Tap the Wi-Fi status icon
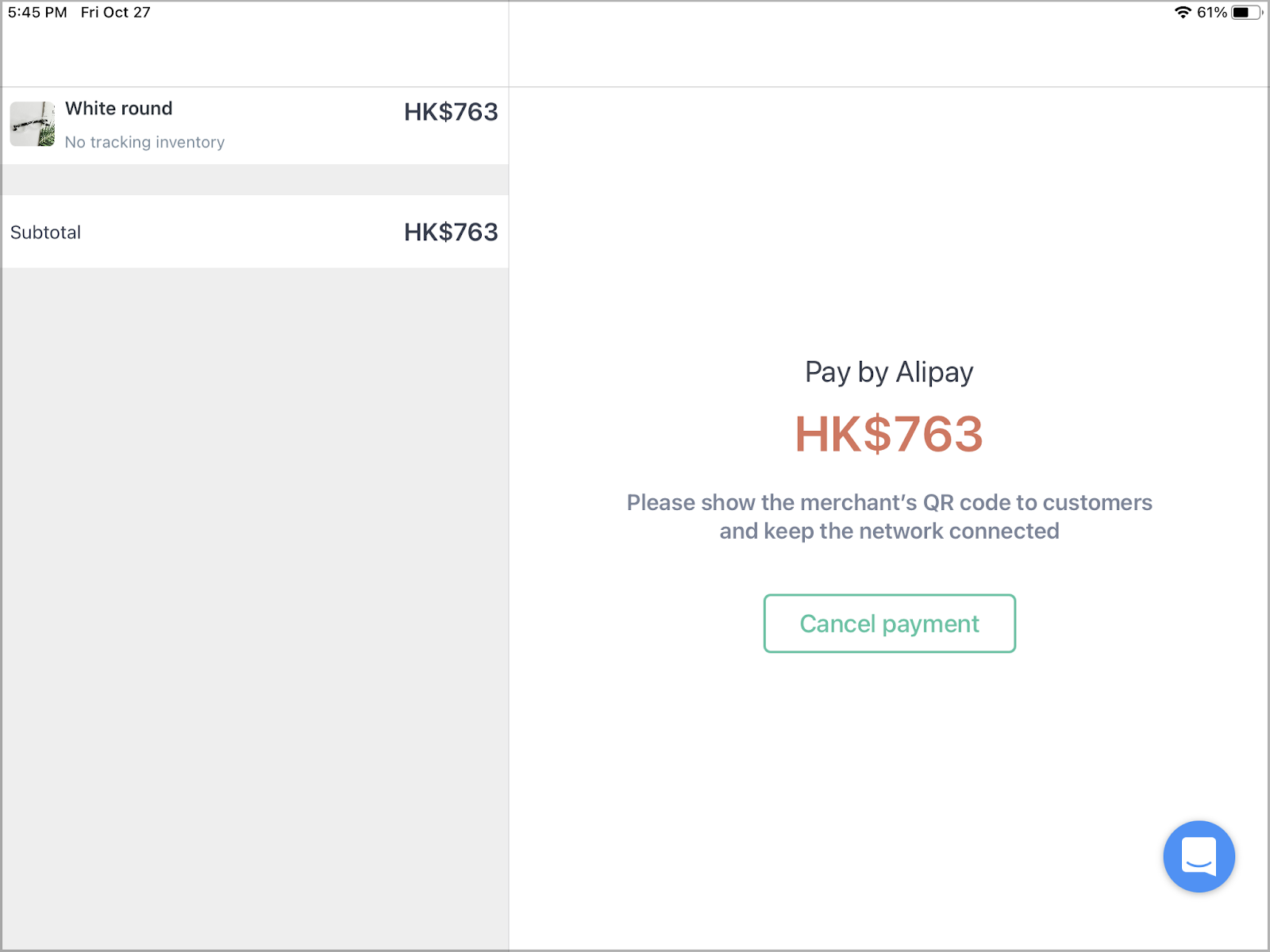Screen dimensions: 1270x952 tap(1183, 12)
